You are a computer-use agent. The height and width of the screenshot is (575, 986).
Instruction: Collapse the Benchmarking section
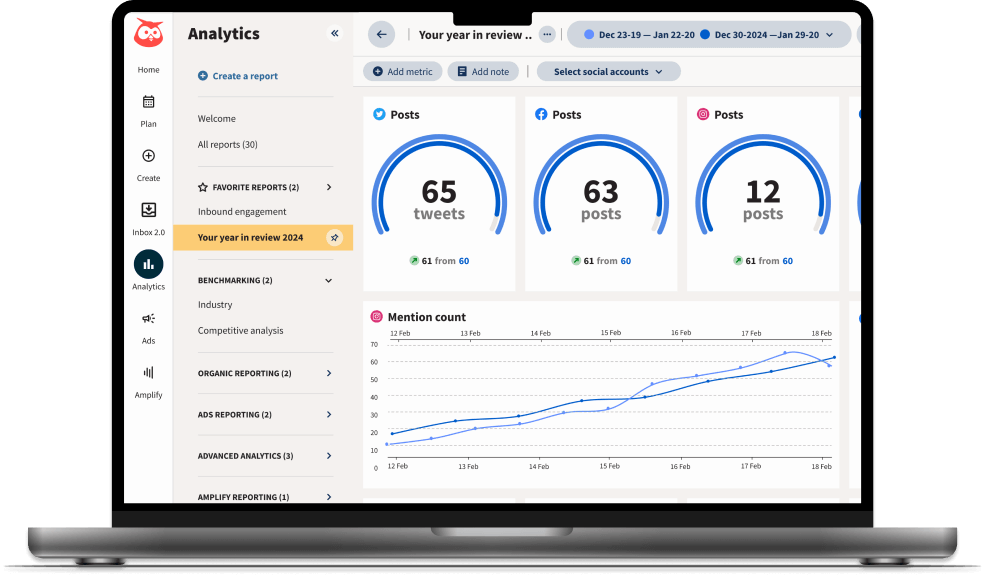coord(329,281)
